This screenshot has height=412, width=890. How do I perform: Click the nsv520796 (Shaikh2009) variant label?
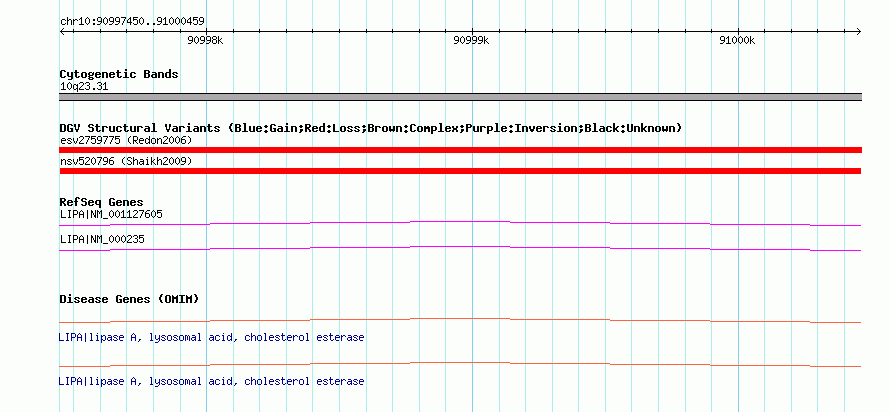(126, 162)
